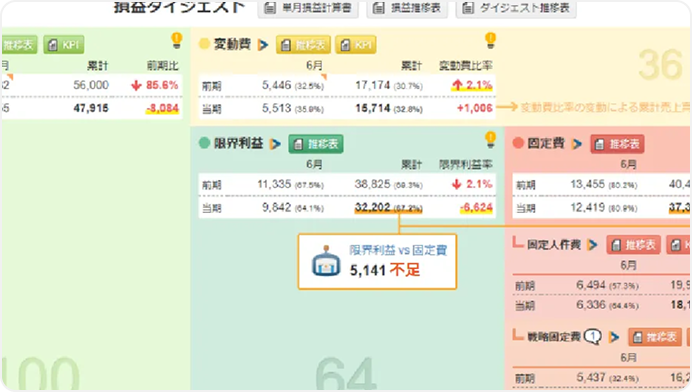
Task: Select the 6,494 prior June personnel cost
Action: 591,285
